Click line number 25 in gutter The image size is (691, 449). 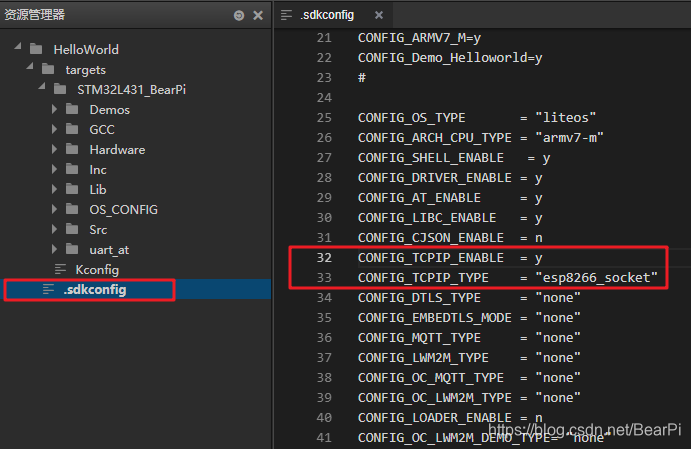click(x=324, y=117)
